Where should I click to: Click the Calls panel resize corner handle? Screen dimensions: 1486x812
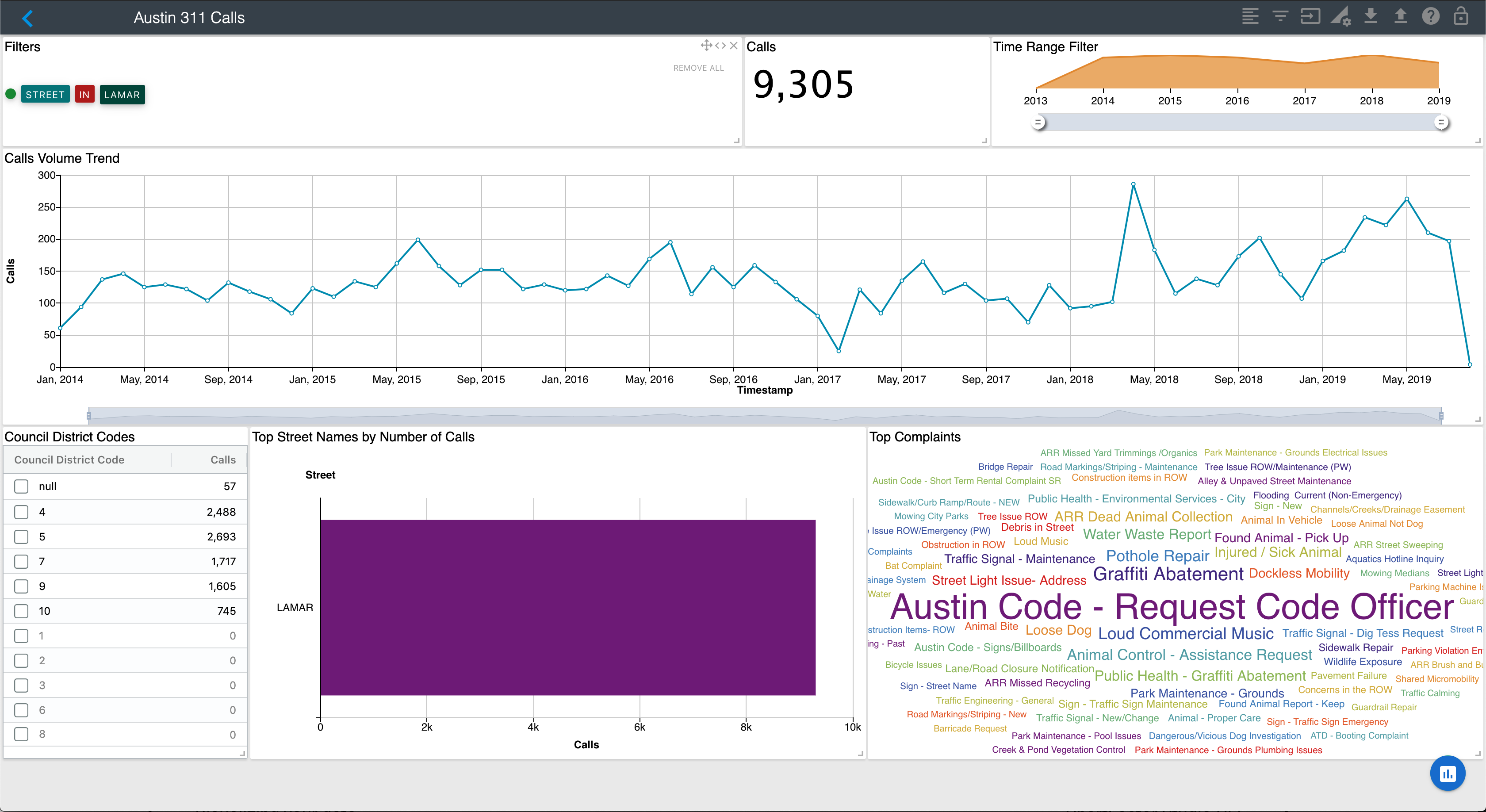click(985, 141)
